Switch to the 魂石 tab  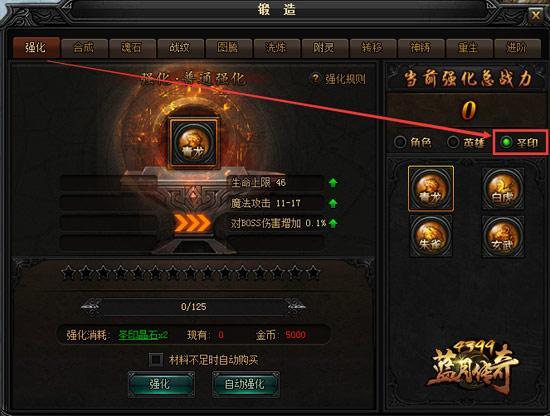tap(132, 47)
